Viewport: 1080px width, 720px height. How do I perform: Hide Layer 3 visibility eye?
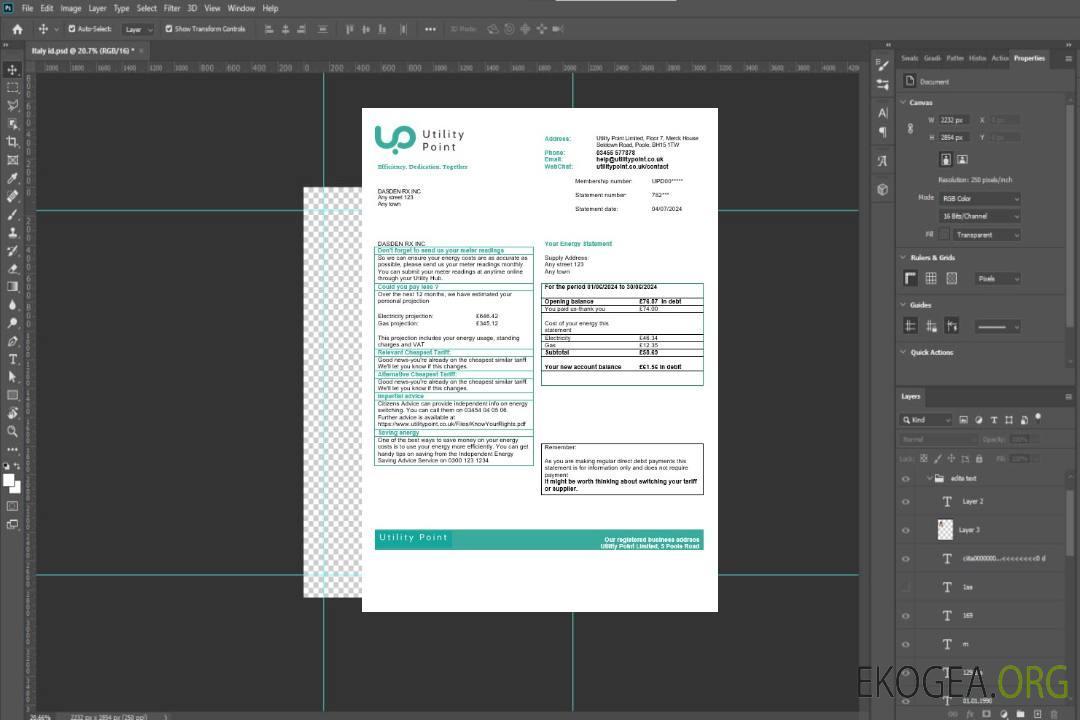906,531
